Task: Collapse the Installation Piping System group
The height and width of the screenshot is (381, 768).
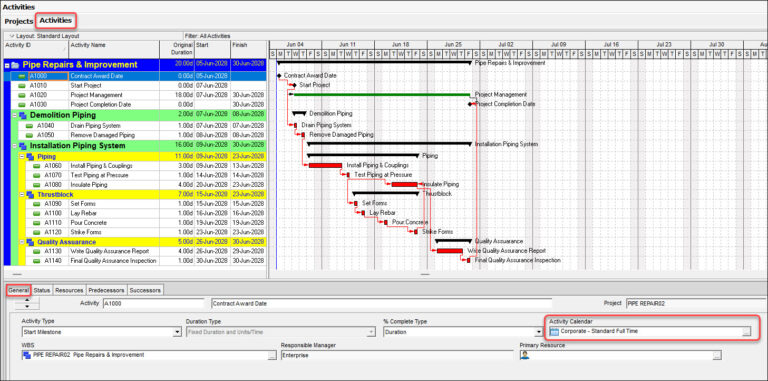Action: pyautogui.click(x=15, y=146)
